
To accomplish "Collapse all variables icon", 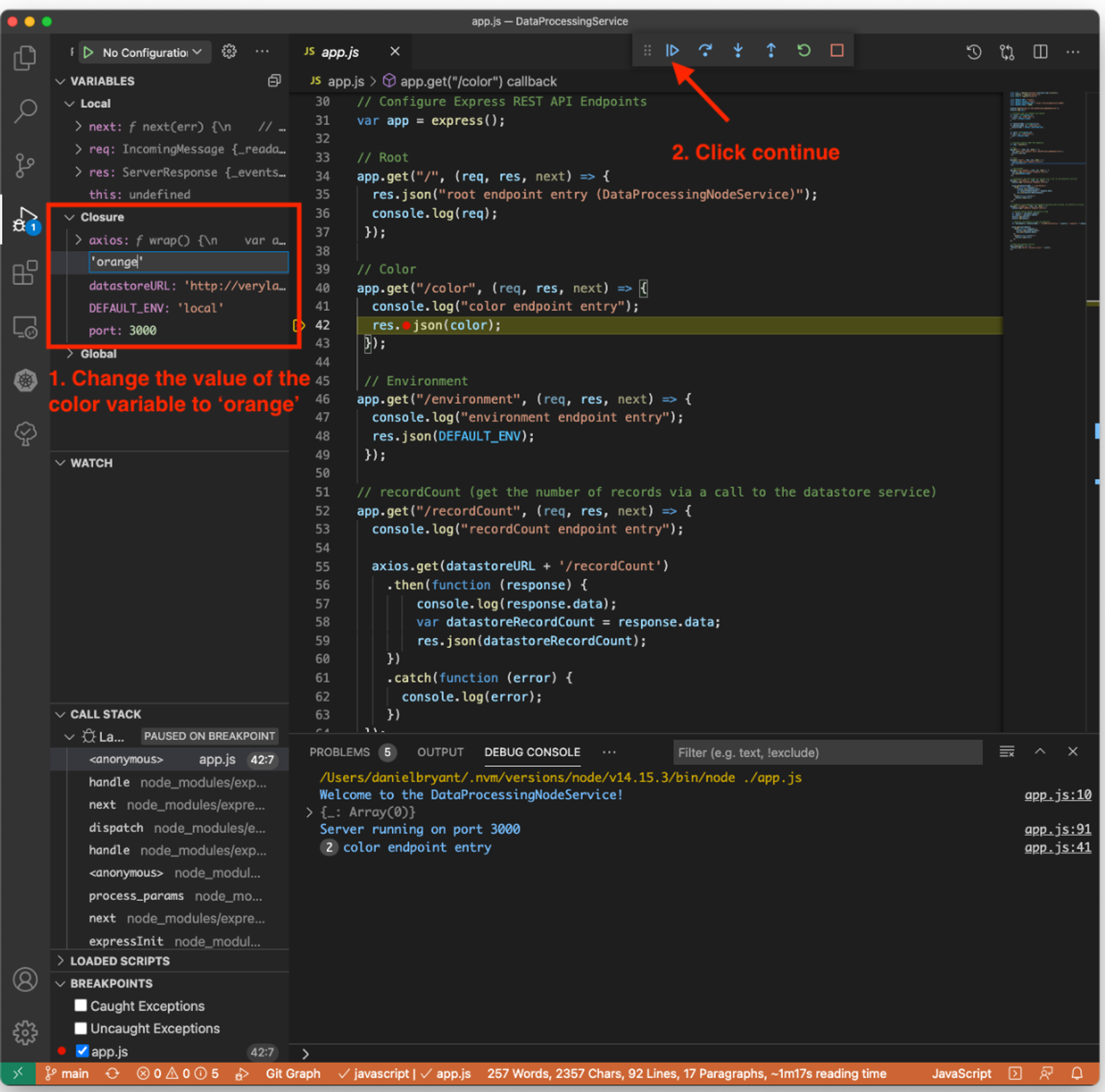I will point(275,81).
